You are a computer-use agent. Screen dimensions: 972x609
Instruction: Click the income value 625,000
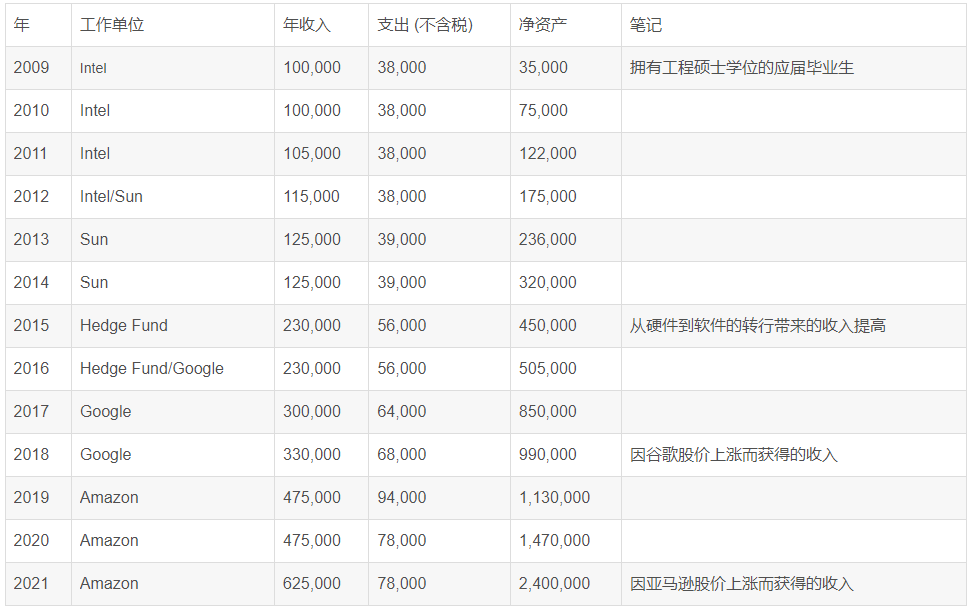pos(312,584)
